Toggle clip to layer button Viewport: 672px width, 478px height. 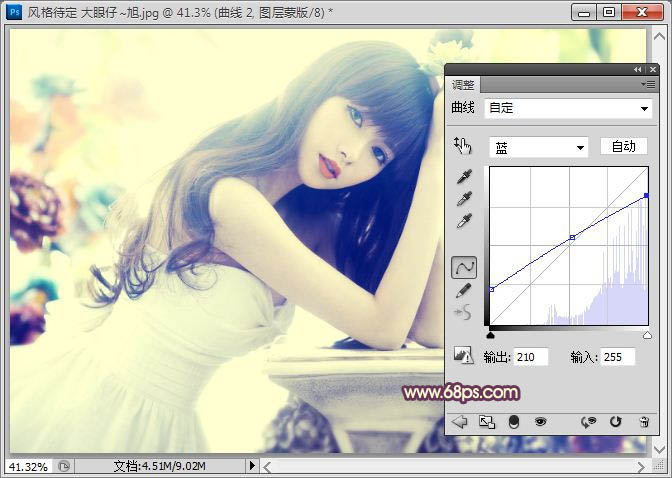point(514,422)
